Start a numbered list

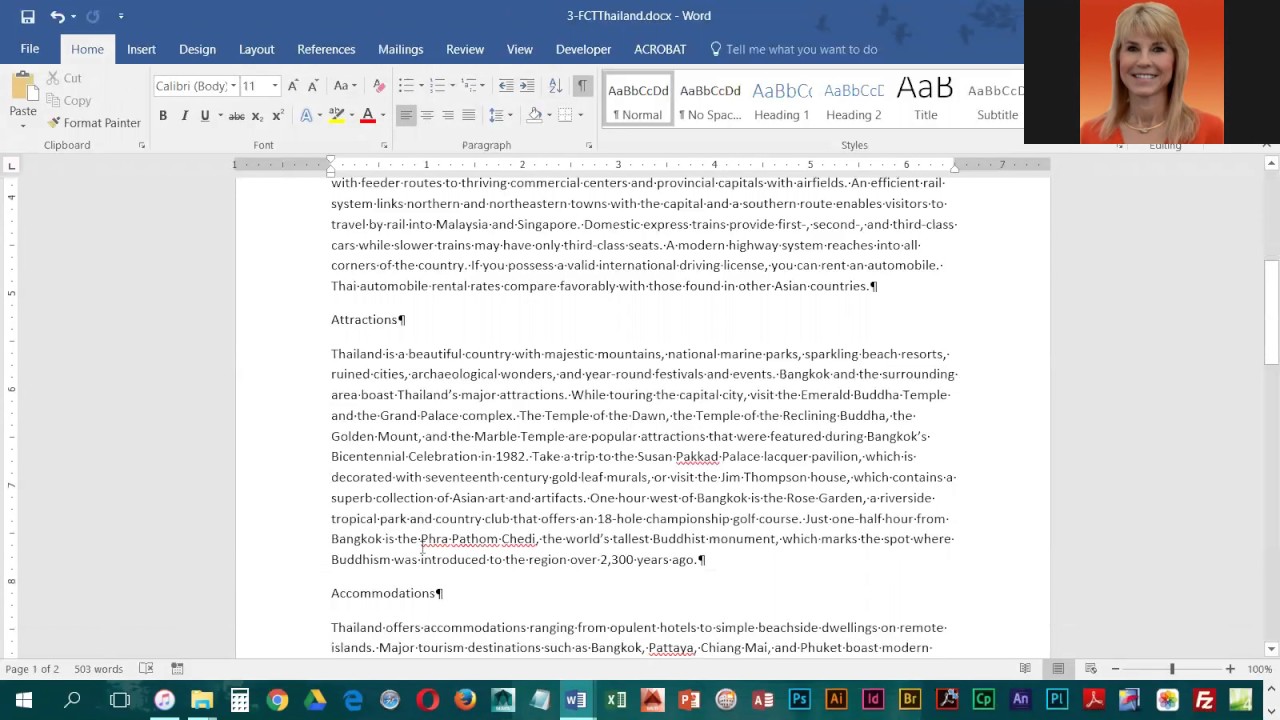point(437,86)
